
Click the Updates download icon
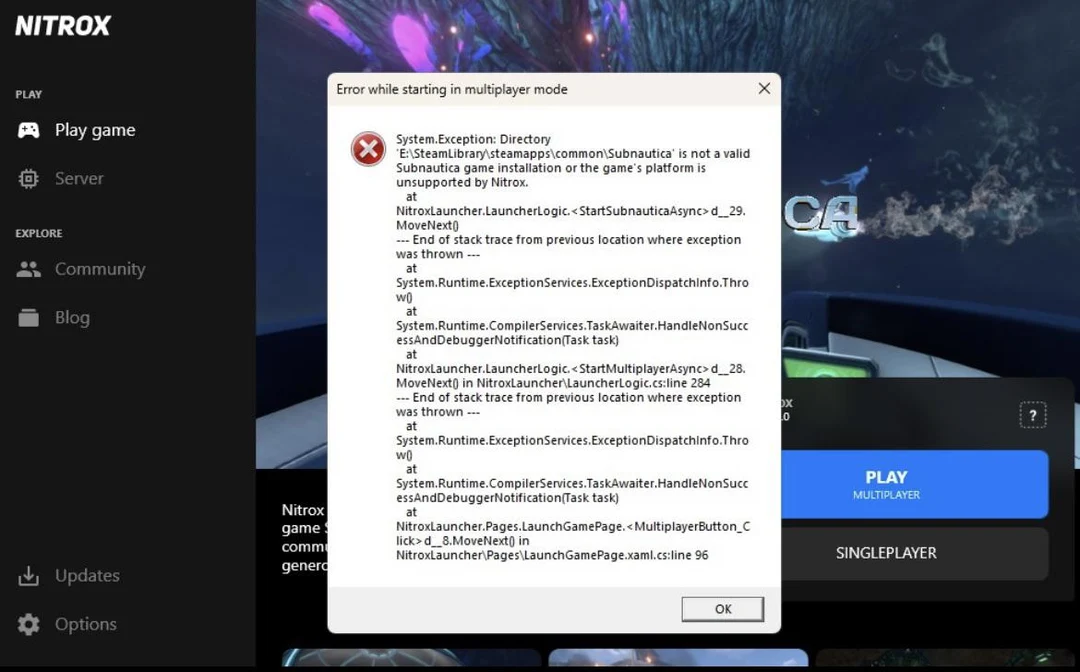pos(28,575)
